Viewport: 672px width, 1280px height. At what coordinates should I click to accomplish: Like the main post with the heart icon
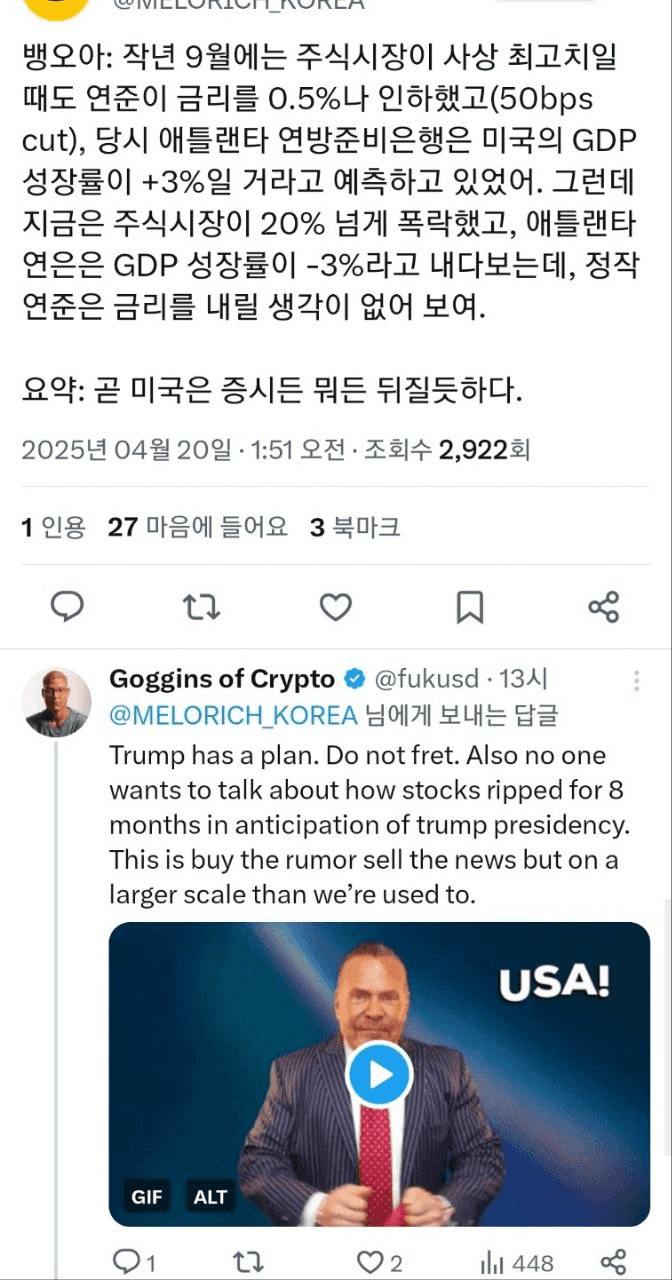coord(336,606)
